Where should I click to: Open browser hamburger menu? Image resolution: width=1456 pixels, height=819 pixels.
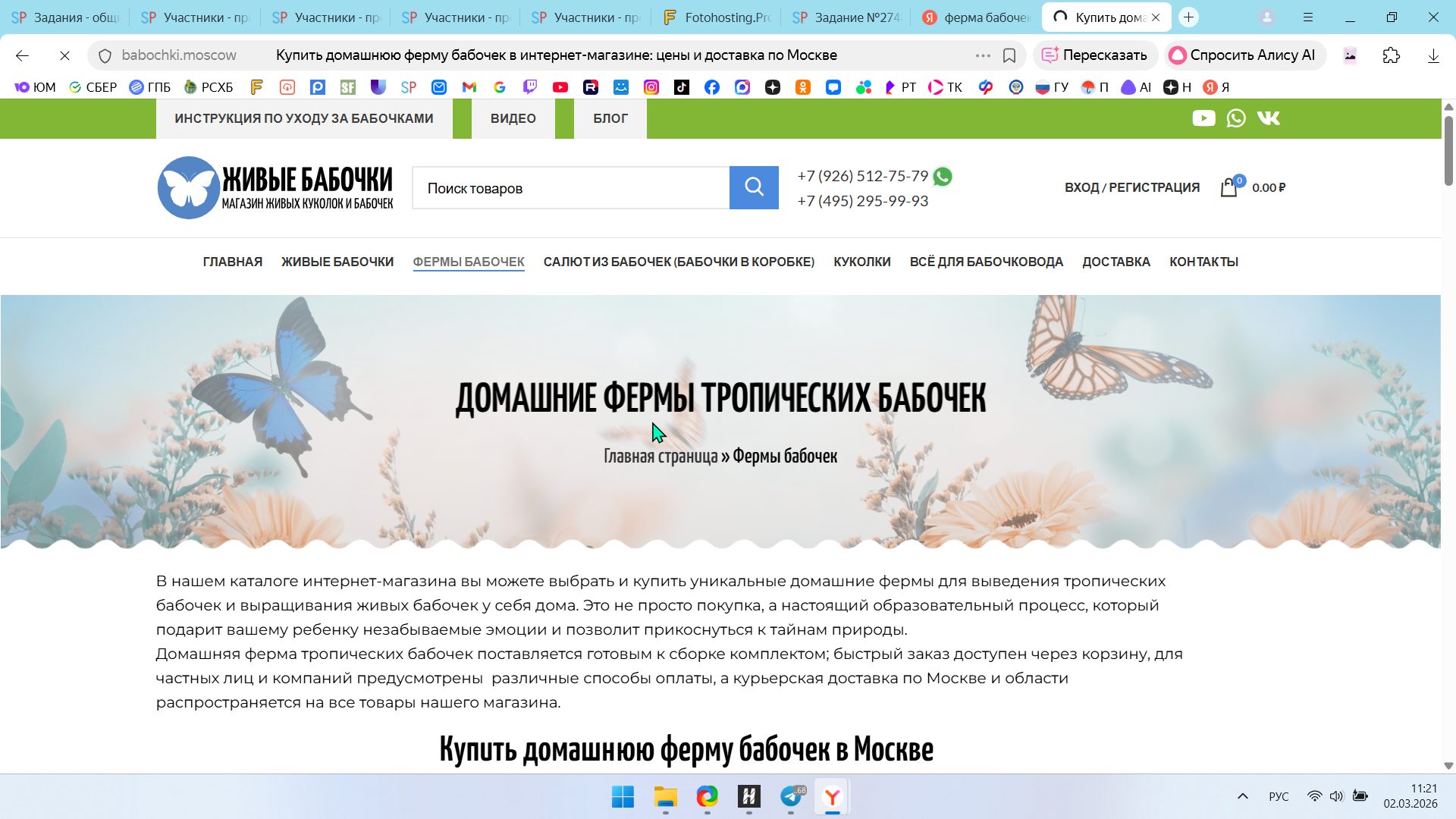[x=1308, y=17]
